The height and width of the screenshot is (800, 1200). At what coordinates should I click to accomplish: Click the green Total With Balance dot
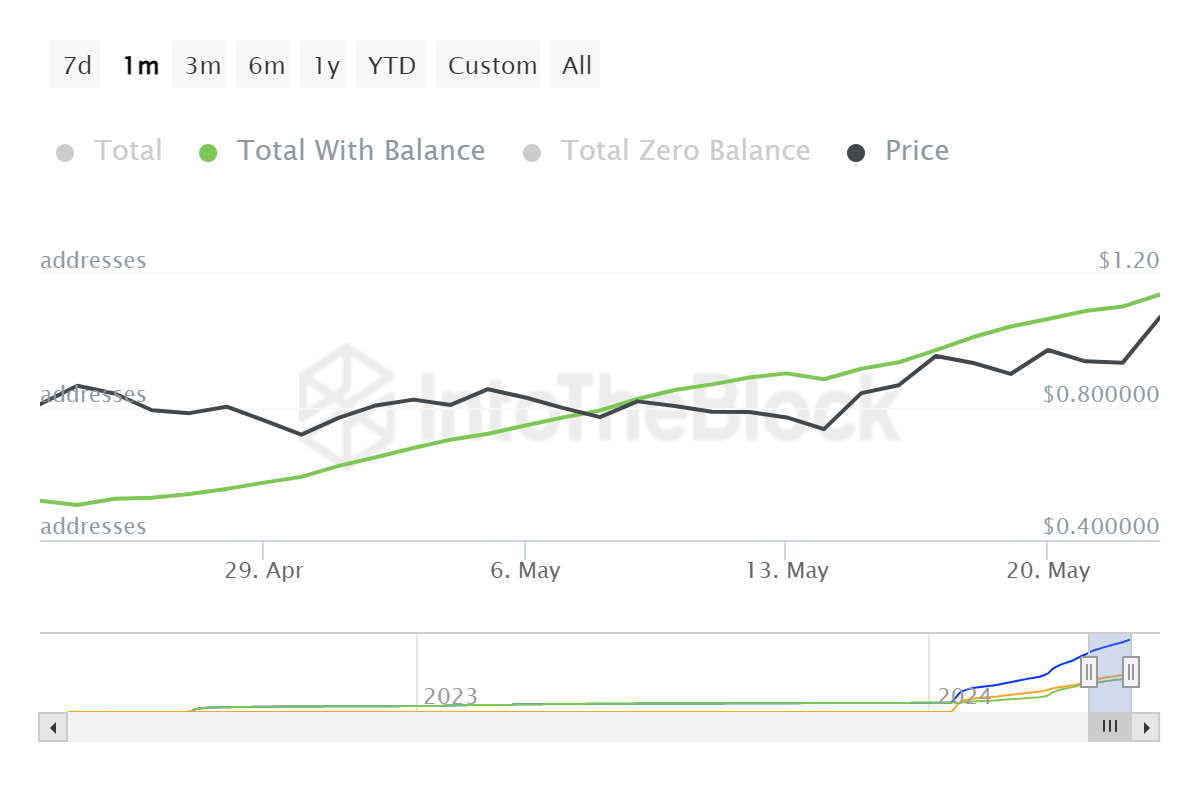click(208, 153)
